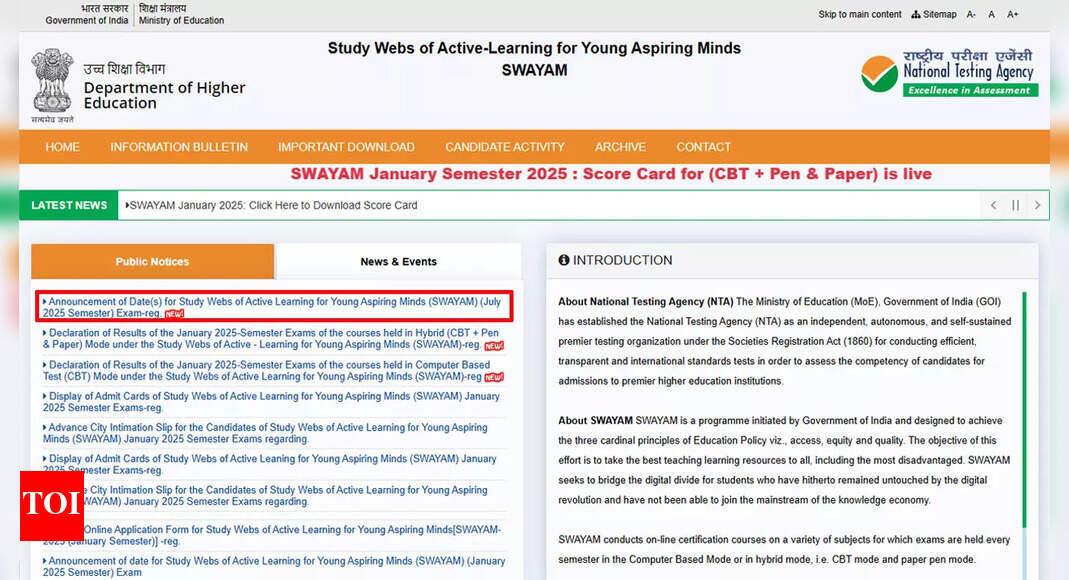Image resolution: width=1069 pixels, height=580 pixels.
Task: Open IMPORTANT DOWNLOAD menu
Action: 346,147
